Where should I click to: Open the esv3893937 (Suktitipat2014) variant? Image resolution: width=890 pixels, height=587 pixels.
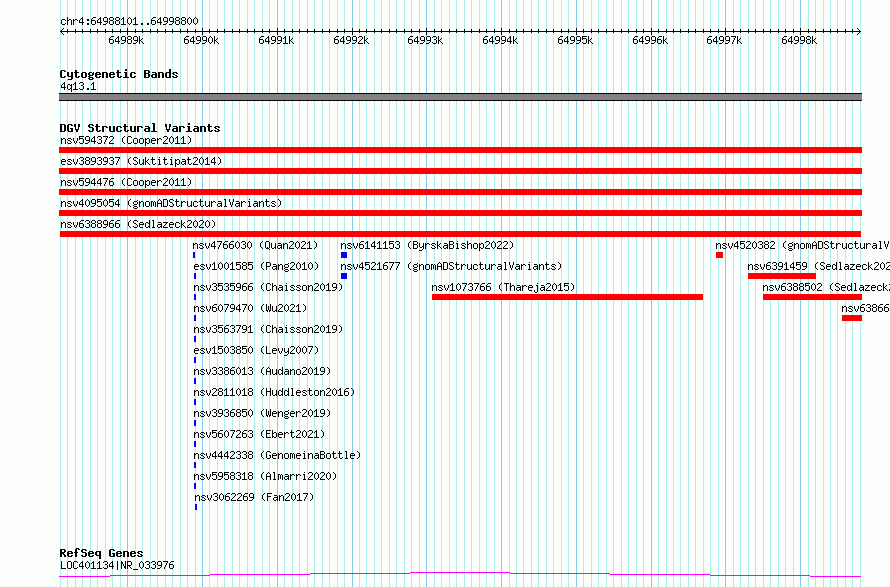(141, 161)
